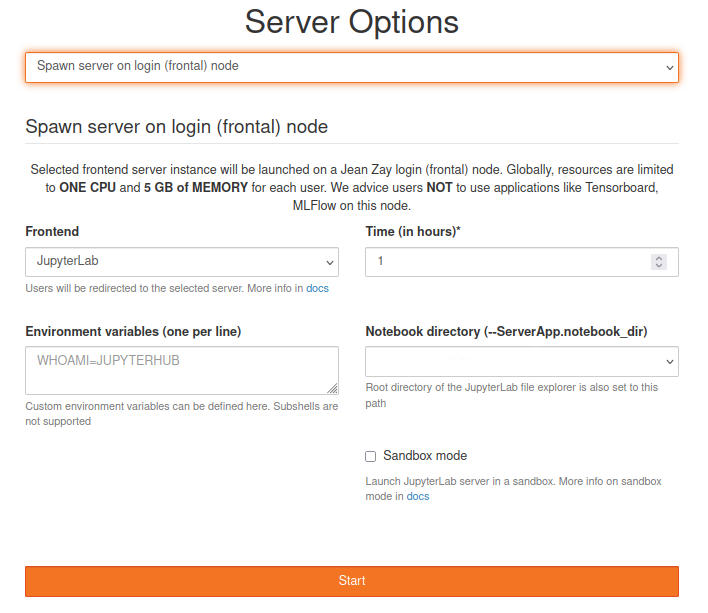Click the chevron arrow of the Frontend select
The width and height of the screenshot is (708, 613).
(x=329, y=262)
